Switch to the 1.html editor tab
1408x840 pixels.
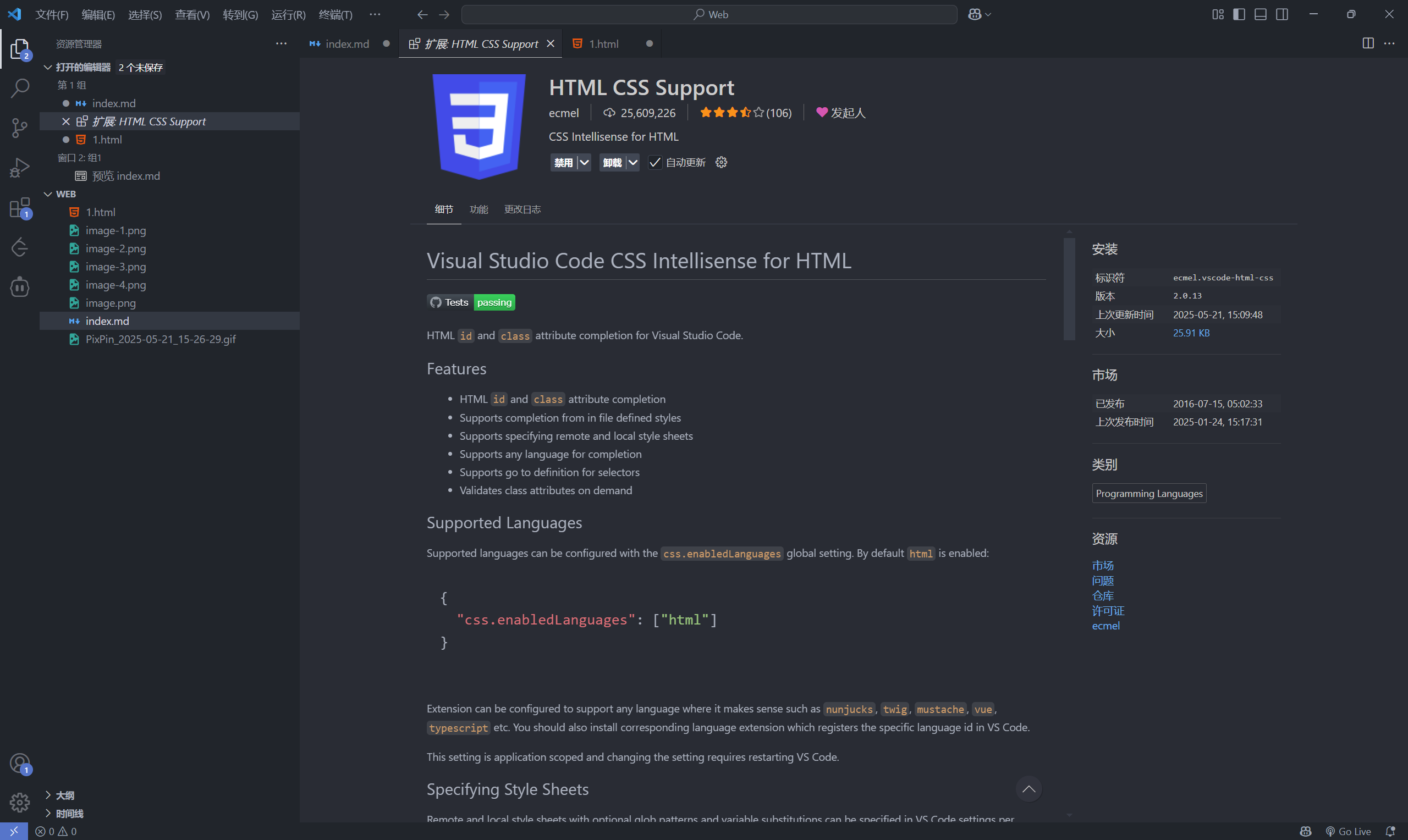pyautogui.click(x=603, y=43)
